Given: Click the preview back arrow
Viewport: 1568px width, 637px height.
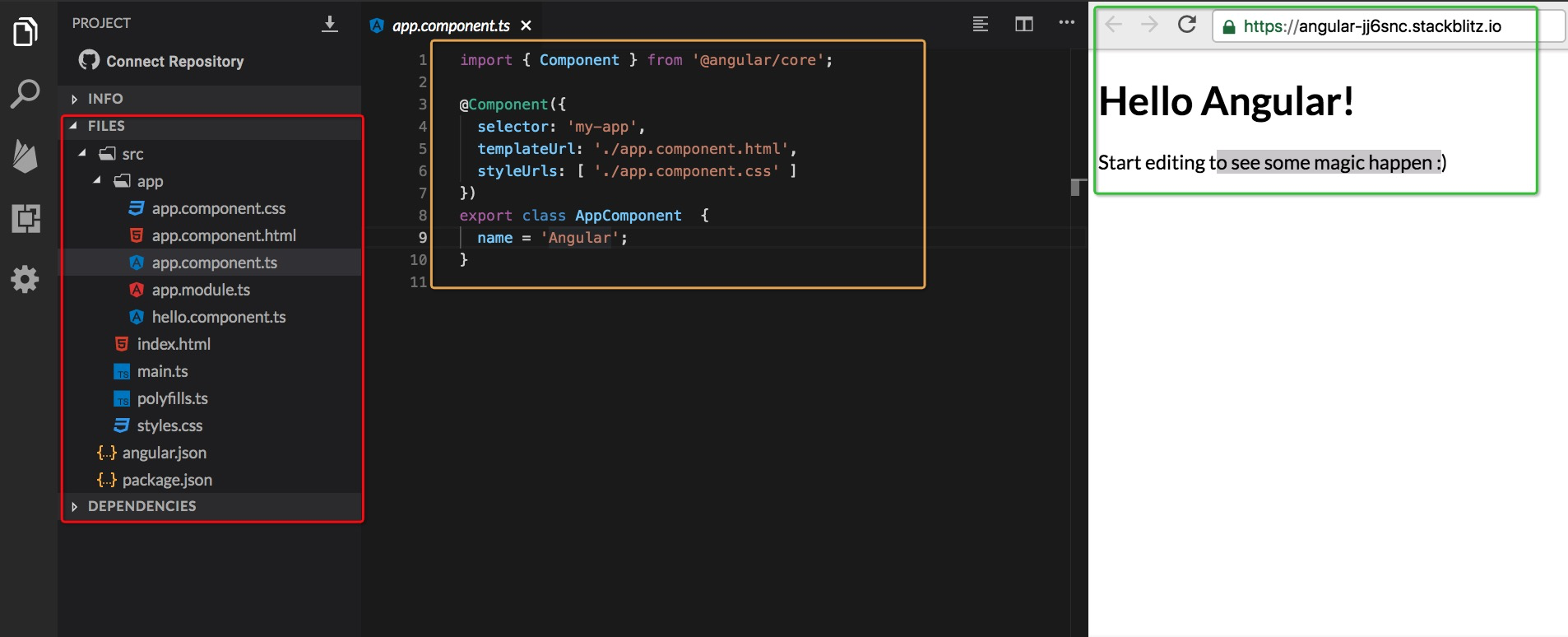Looking at the screenshot, I should click(x=1114, y=25).
